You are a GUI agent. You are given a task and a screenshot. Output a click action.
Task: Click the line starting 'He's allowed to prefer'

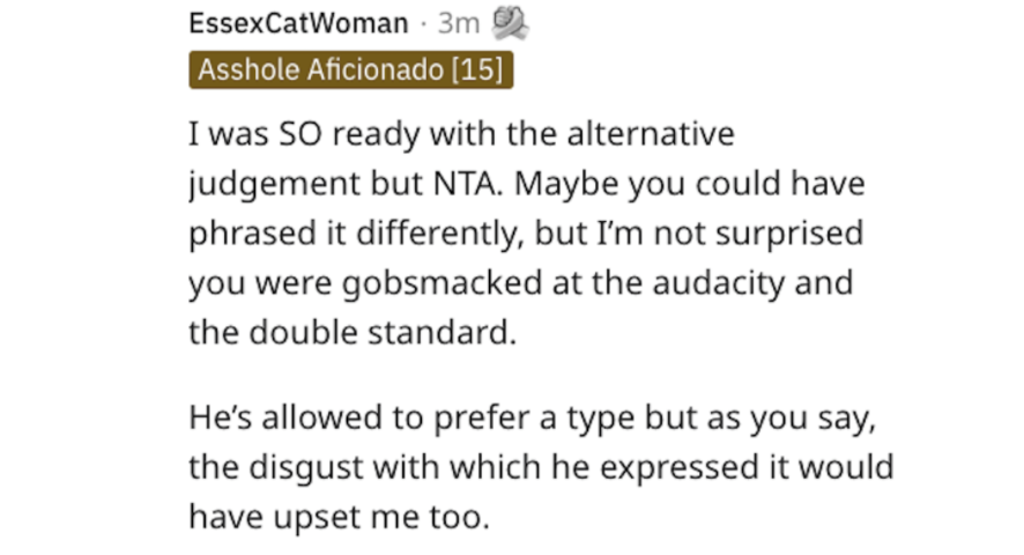532,418
